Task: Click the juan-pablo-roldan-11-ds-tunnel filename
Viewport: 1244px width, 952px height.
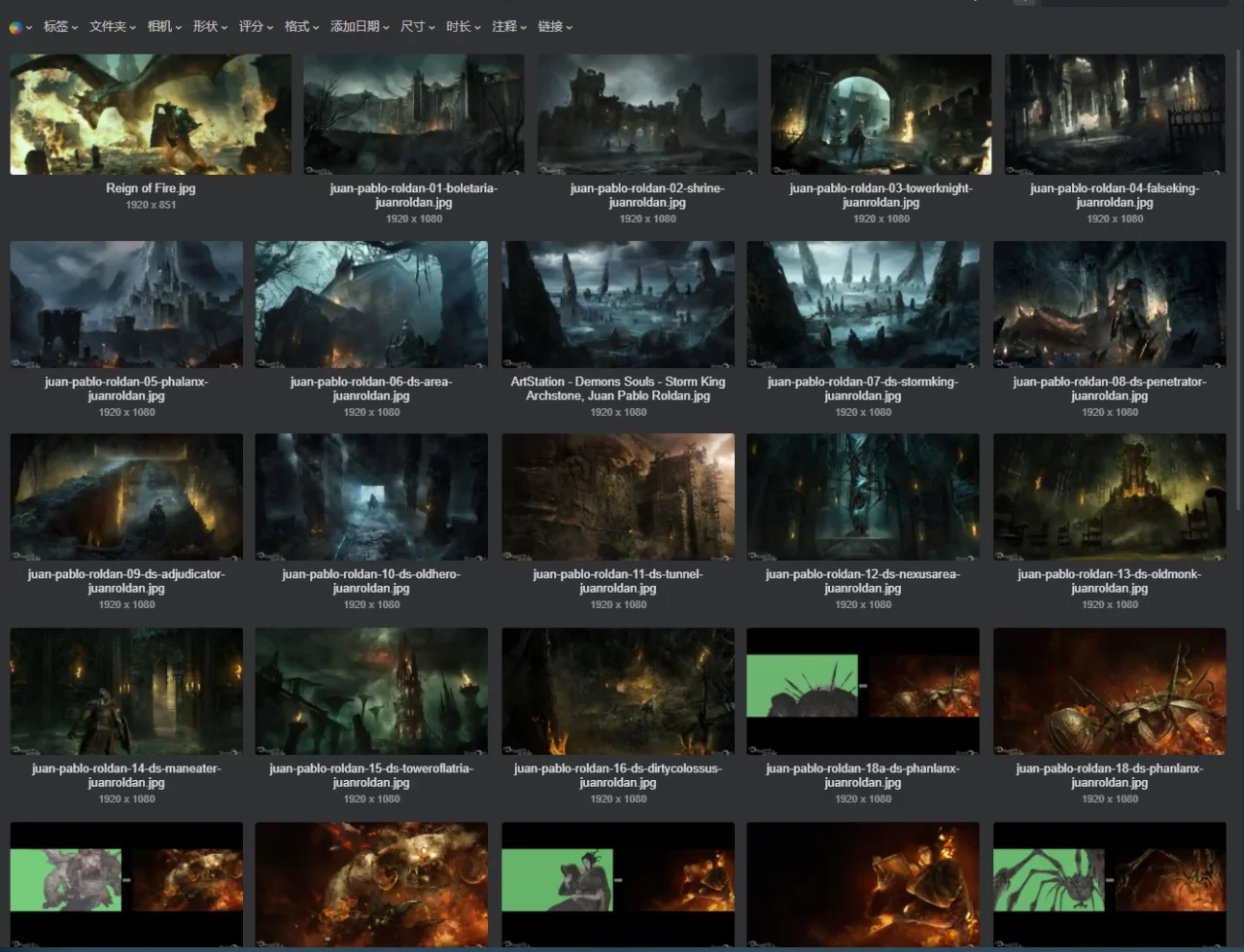Action: tap(618, 581)
